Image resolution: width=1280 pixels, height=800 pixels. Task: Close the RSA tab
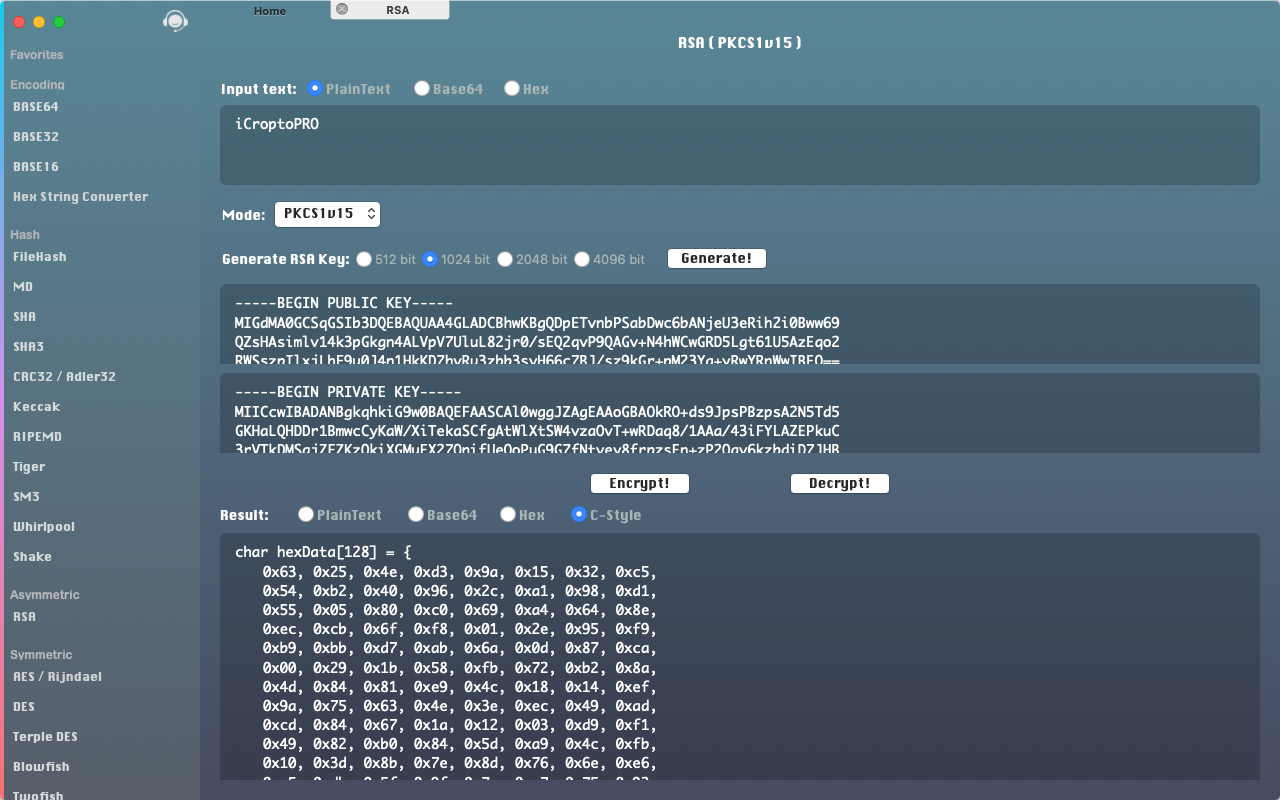point(342,9)
